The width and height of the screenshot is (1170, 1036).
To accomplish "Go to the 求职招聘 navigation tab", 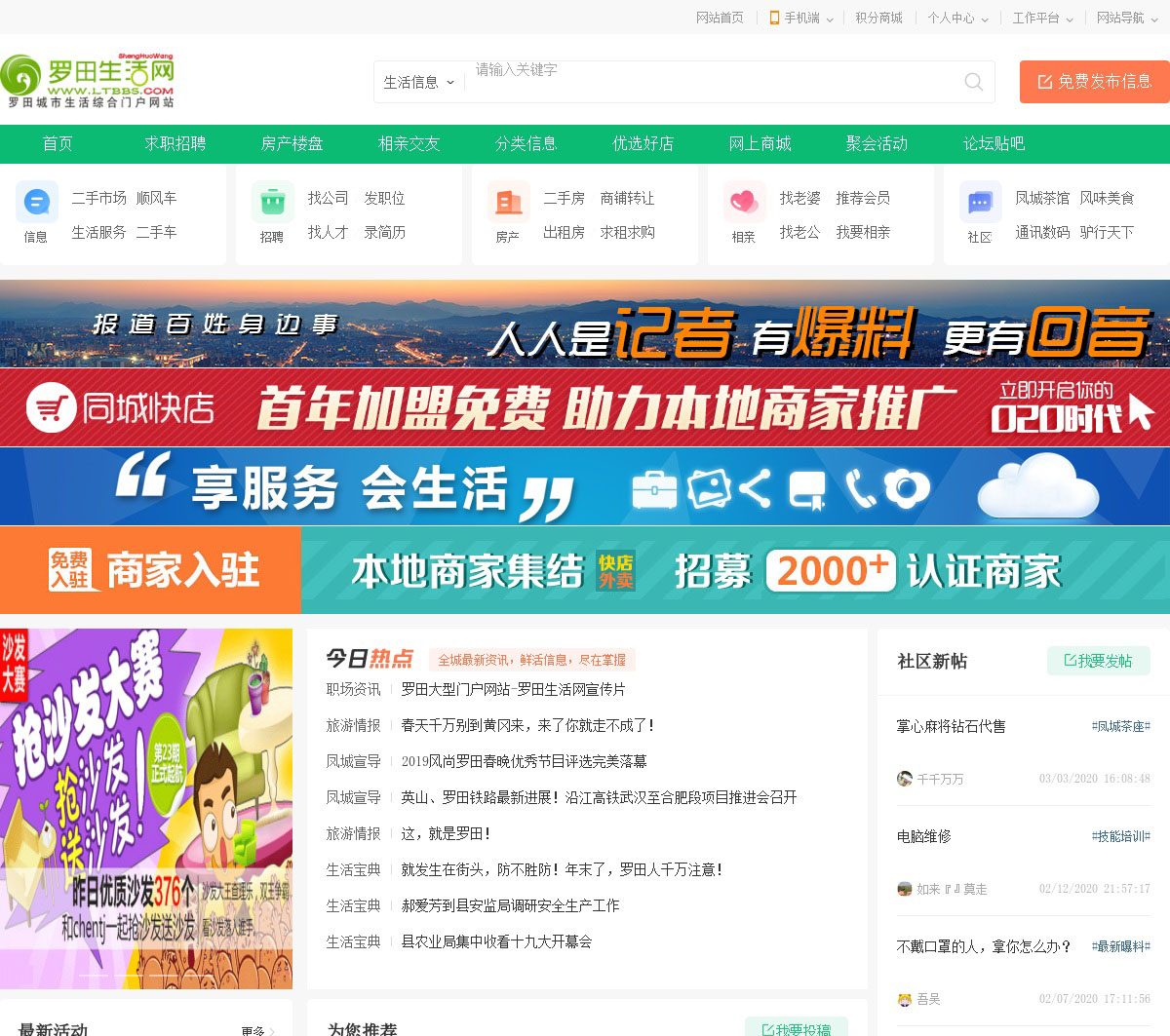I will pos(175,144).
